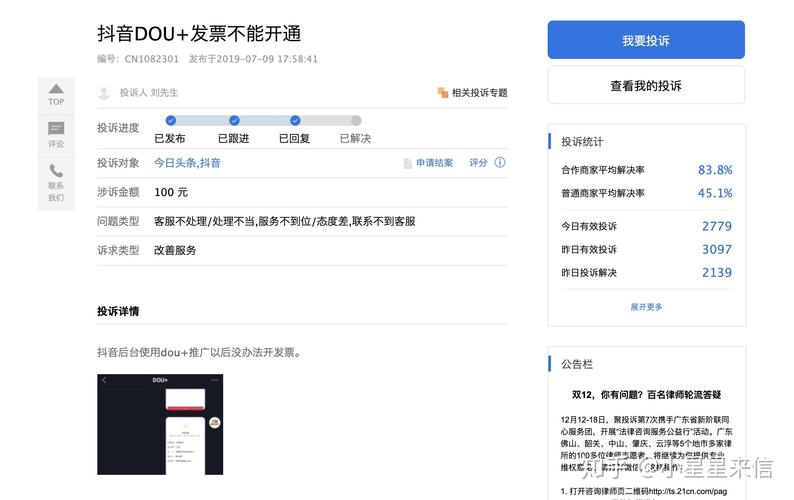The height and width of the screenshot is (500, 794).
Task: Click yesterday's valid complaints value 3097
Action: 717,249
